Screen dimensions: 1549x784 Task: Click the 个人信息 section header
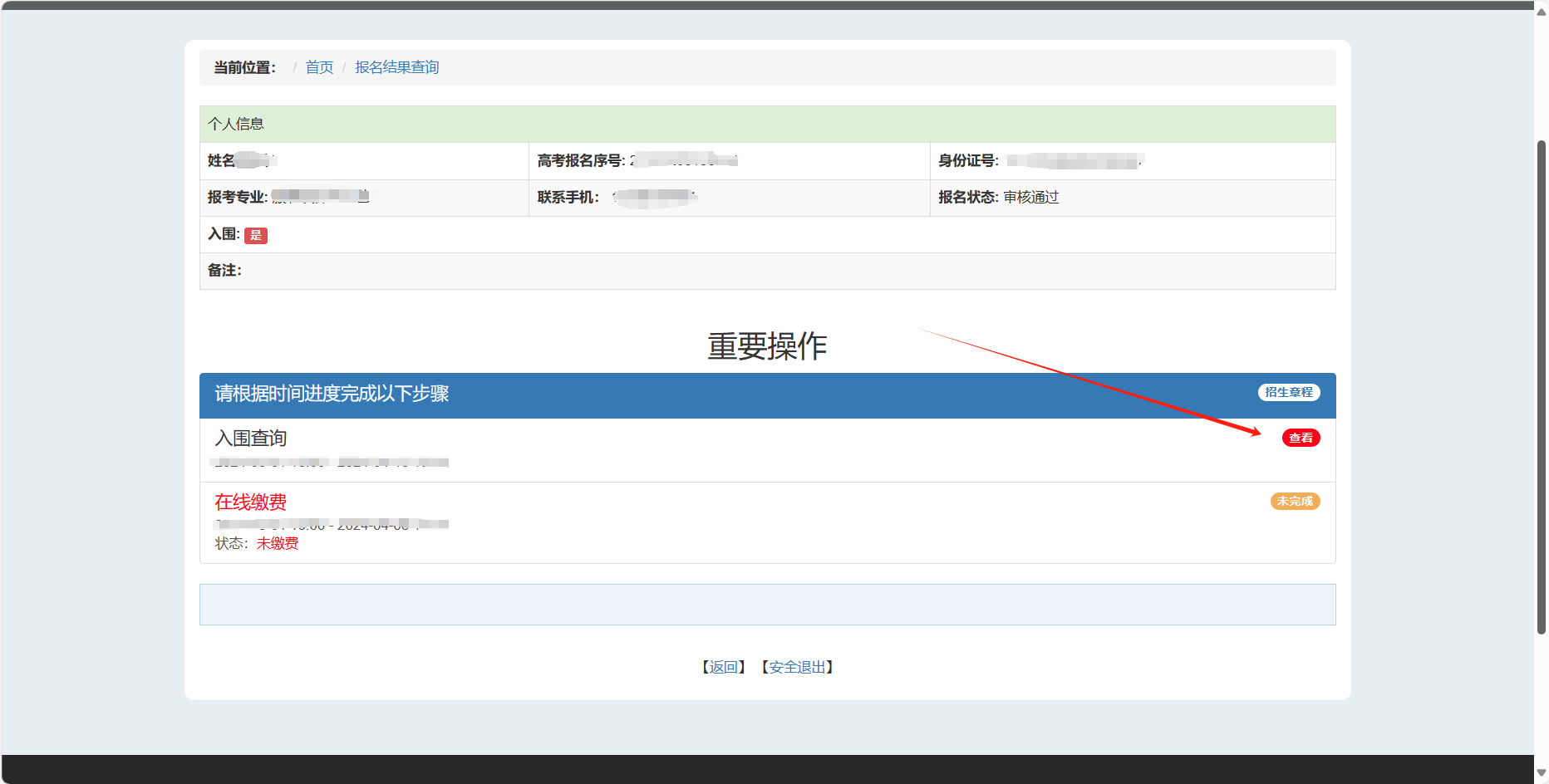(236, 124)
